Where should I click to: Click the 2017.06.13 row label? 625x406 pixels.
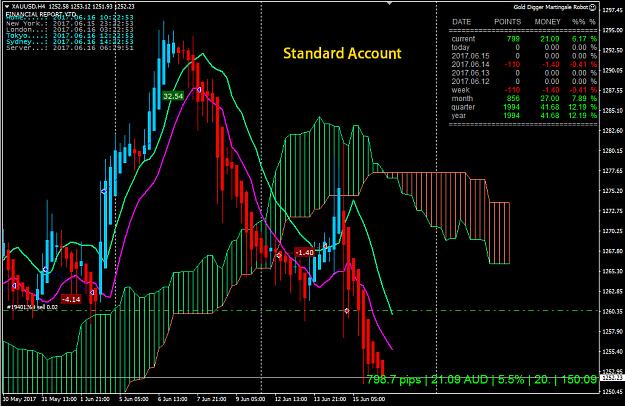470,73
